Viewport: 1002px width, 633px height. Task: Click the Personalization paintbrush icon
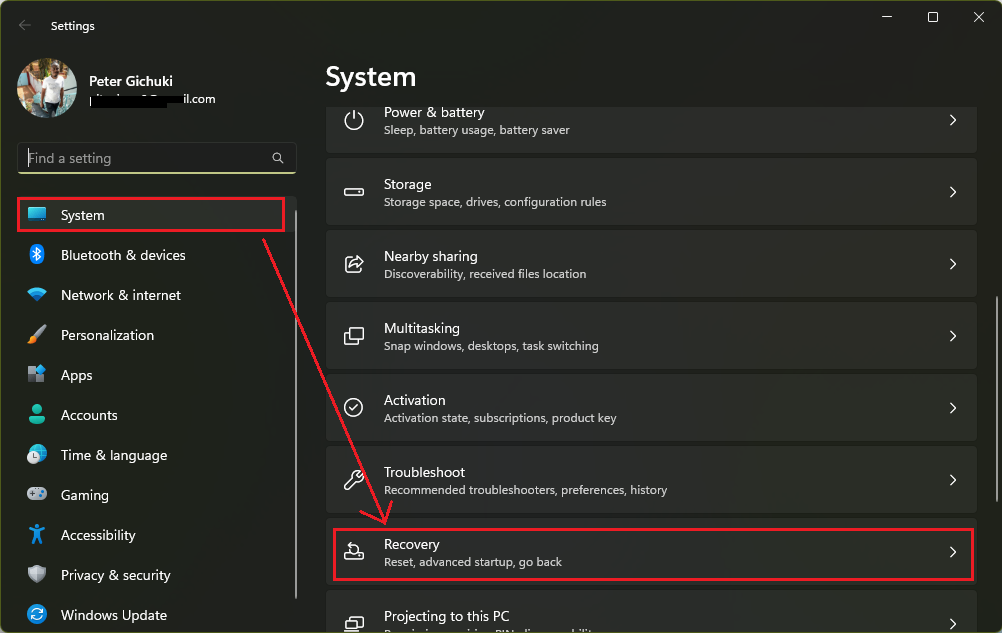(x=37, y=335)
